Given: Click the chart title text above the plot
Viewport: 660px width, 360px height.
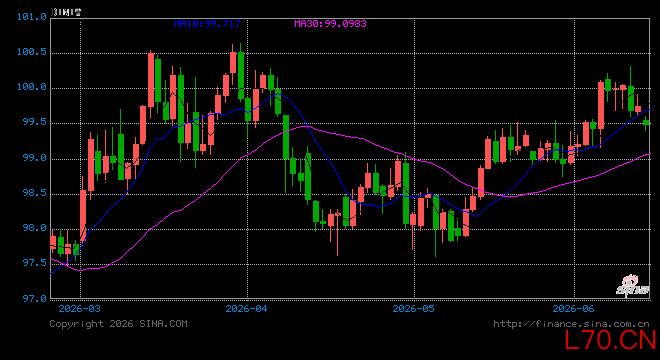Looking at the screenshot, I should pos(66,12).
